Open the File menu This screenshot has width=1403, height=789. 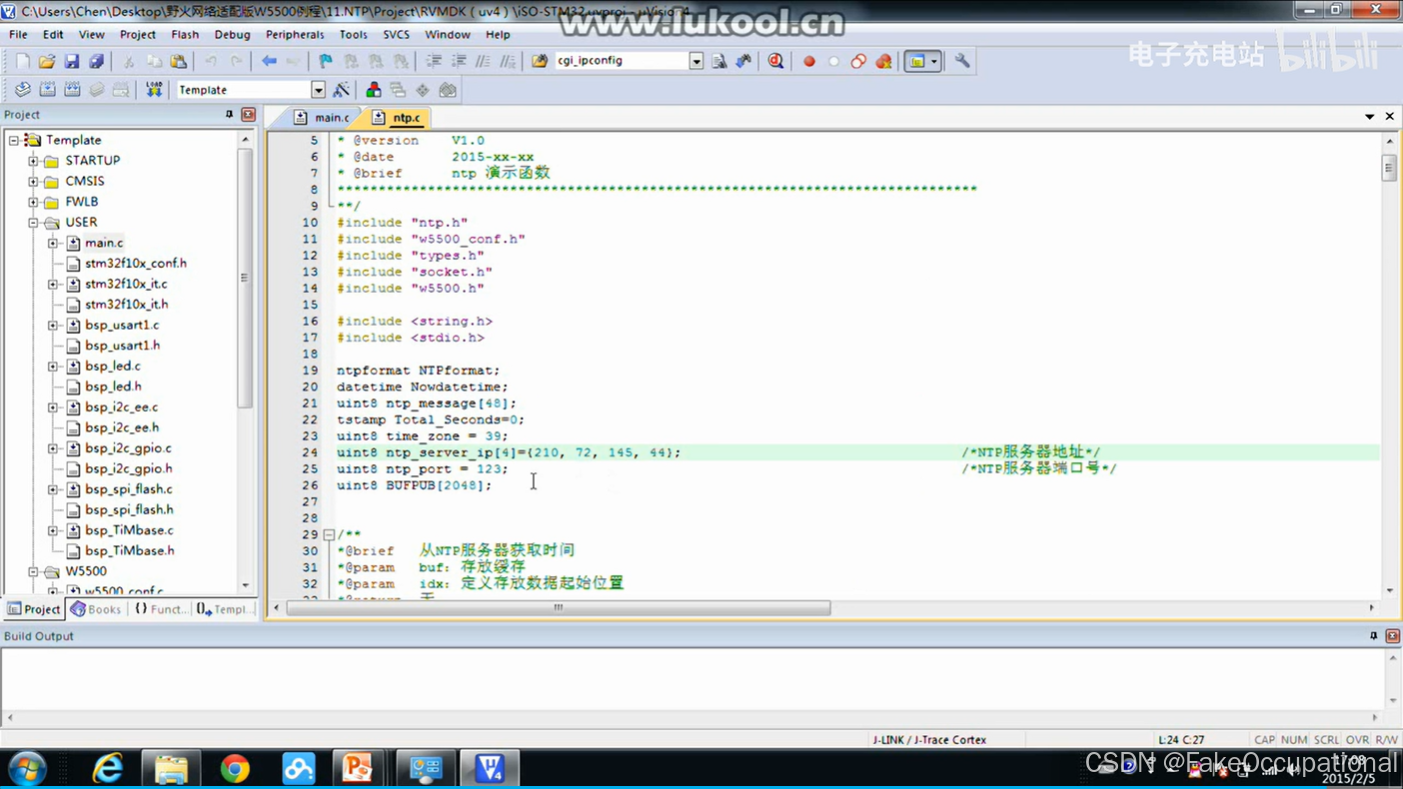[18, 34]
